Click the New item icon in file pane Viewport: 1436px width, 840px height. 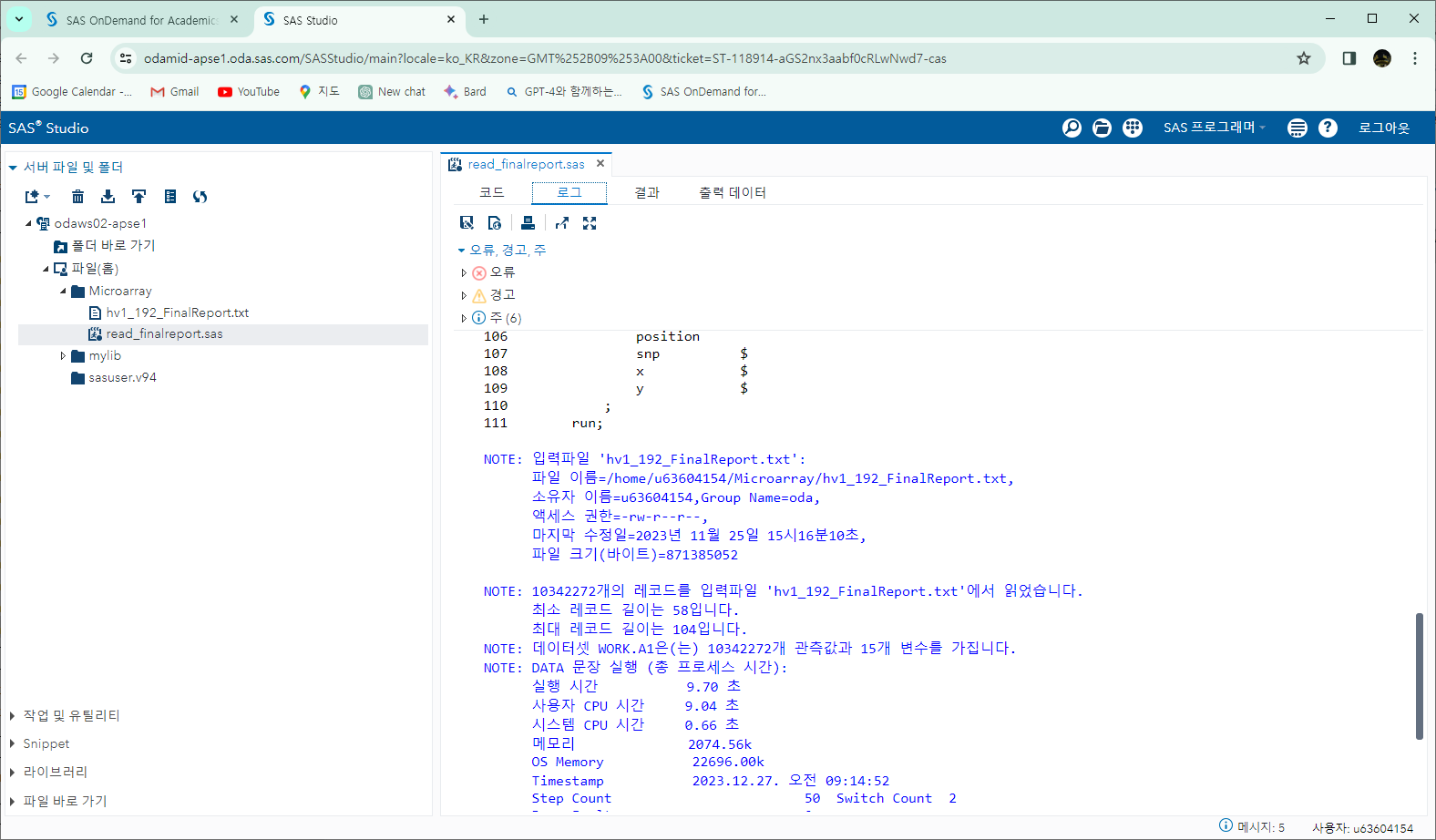point(36,196)
